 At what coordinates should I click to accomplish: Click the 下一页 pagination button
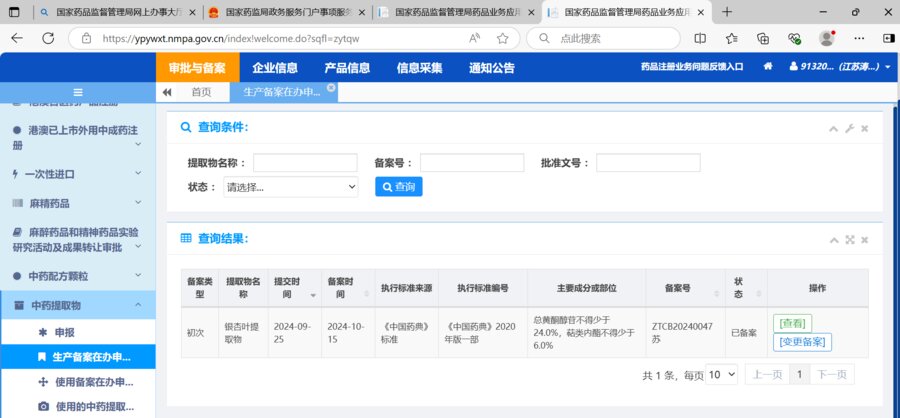point(832,374)
